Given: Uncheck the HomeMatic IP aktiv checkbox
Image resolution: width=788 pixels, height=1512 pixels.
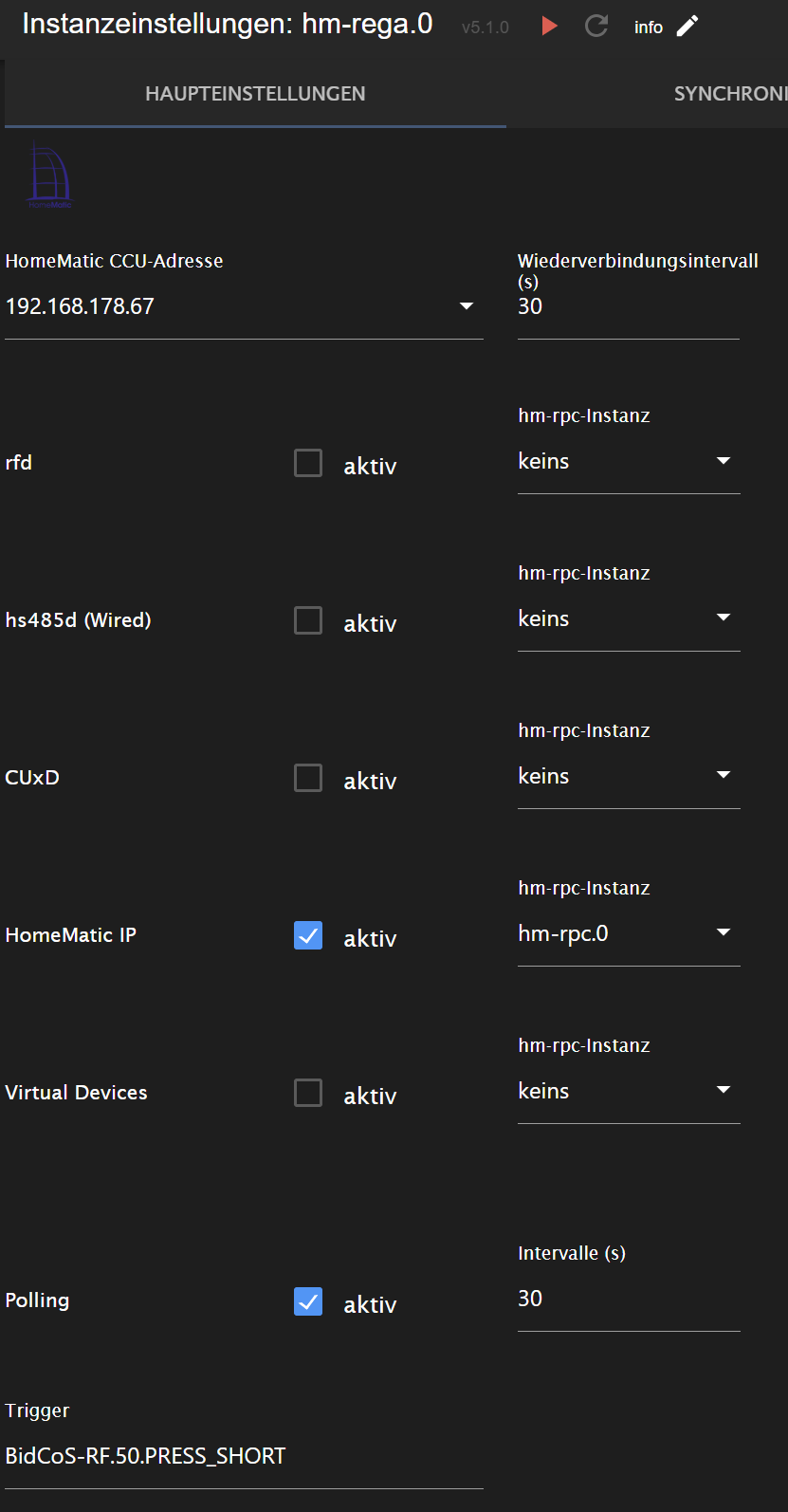Looking at the screenshot, I should point(308,935).
